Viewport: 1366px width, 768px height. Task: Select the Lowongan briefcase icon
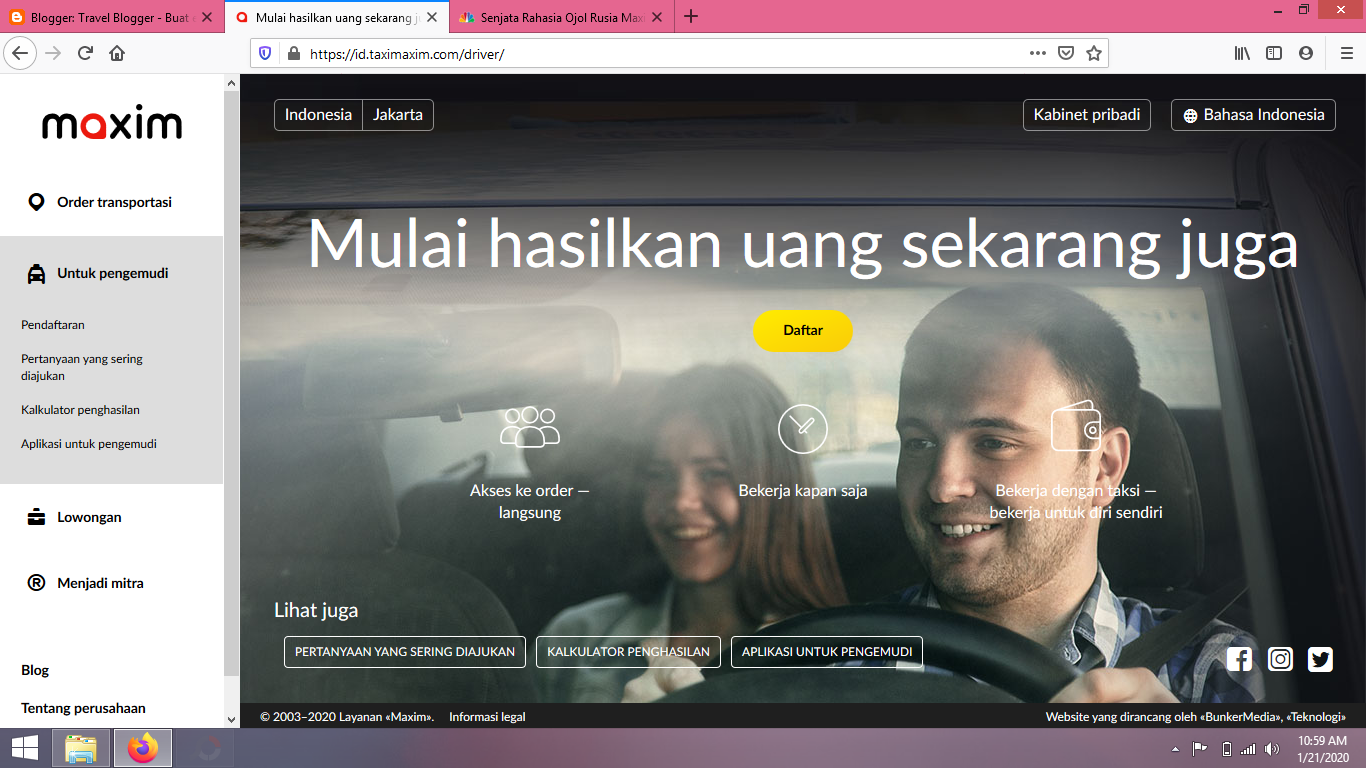pyautogui.click(x=37, y=516)
